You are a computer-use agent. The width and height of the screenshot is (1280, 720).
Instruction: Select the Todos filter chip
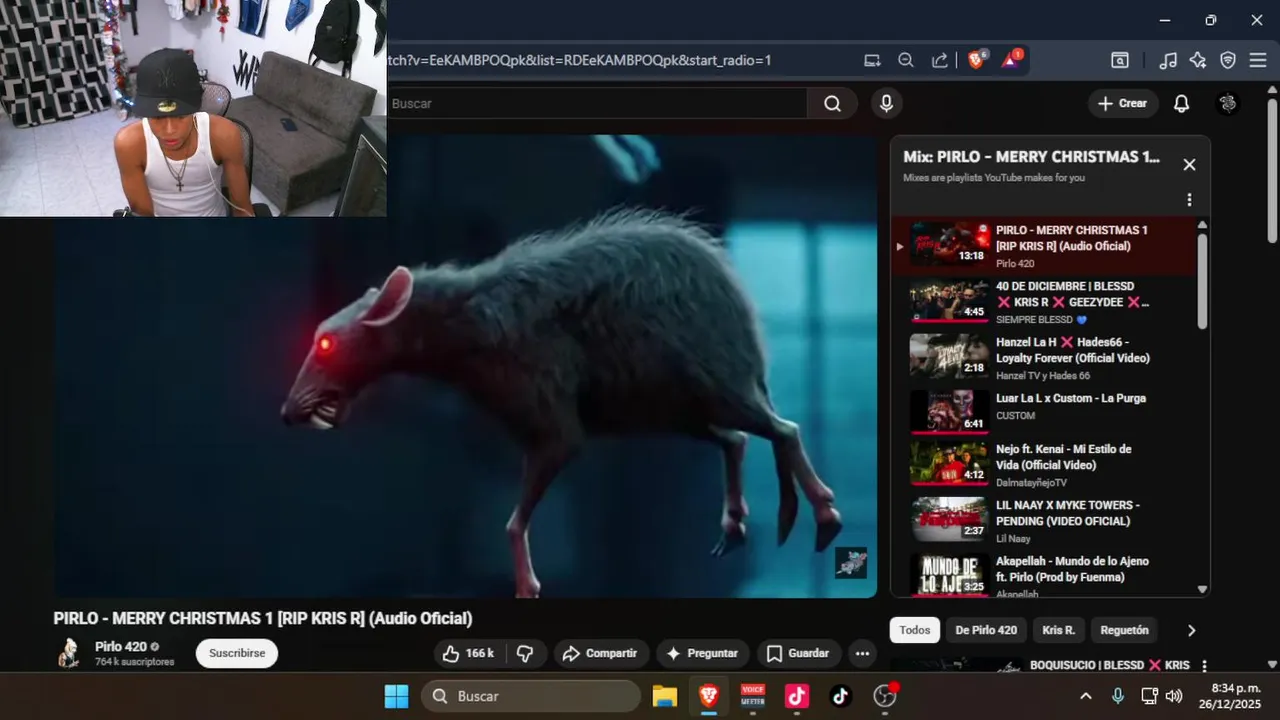click(914, 630)
